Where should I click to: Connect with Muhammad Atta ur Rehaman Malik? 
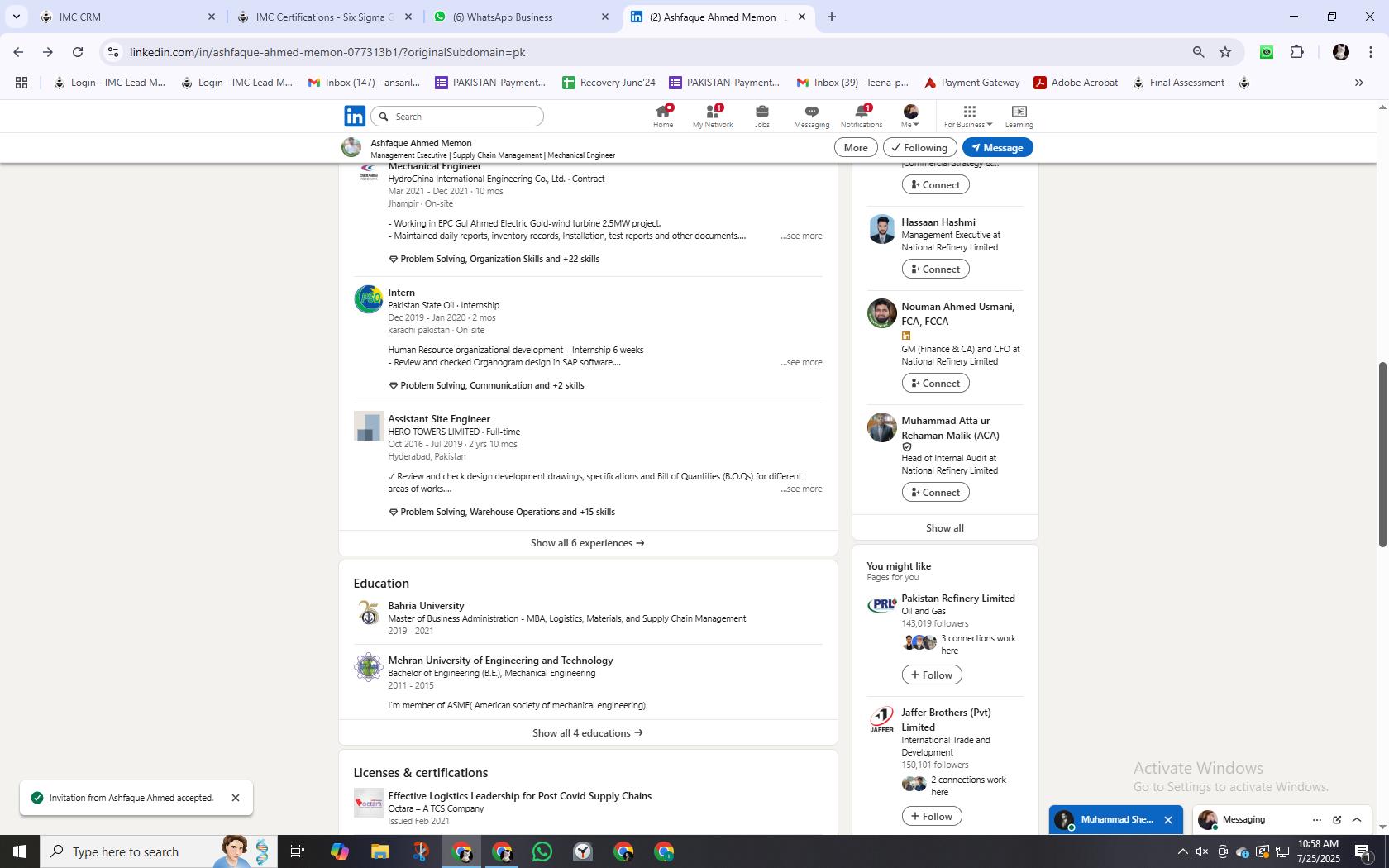pos(935,492)
